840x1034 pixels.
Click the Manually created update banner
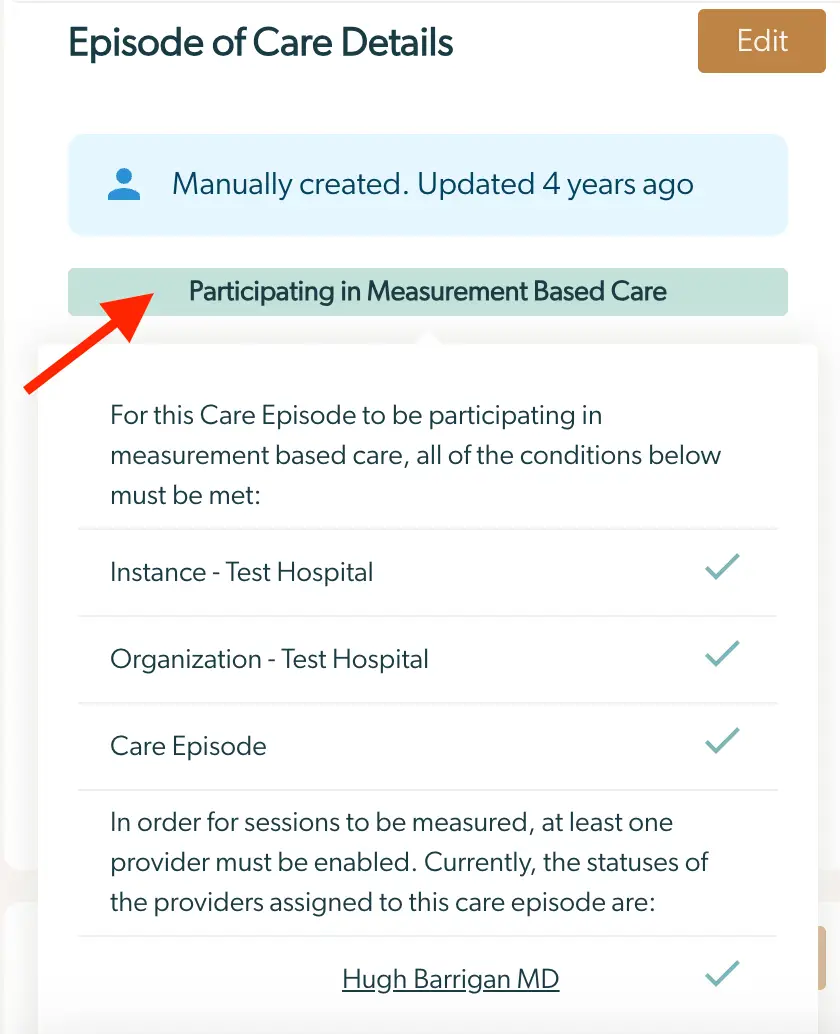click(x=427, y=184)
